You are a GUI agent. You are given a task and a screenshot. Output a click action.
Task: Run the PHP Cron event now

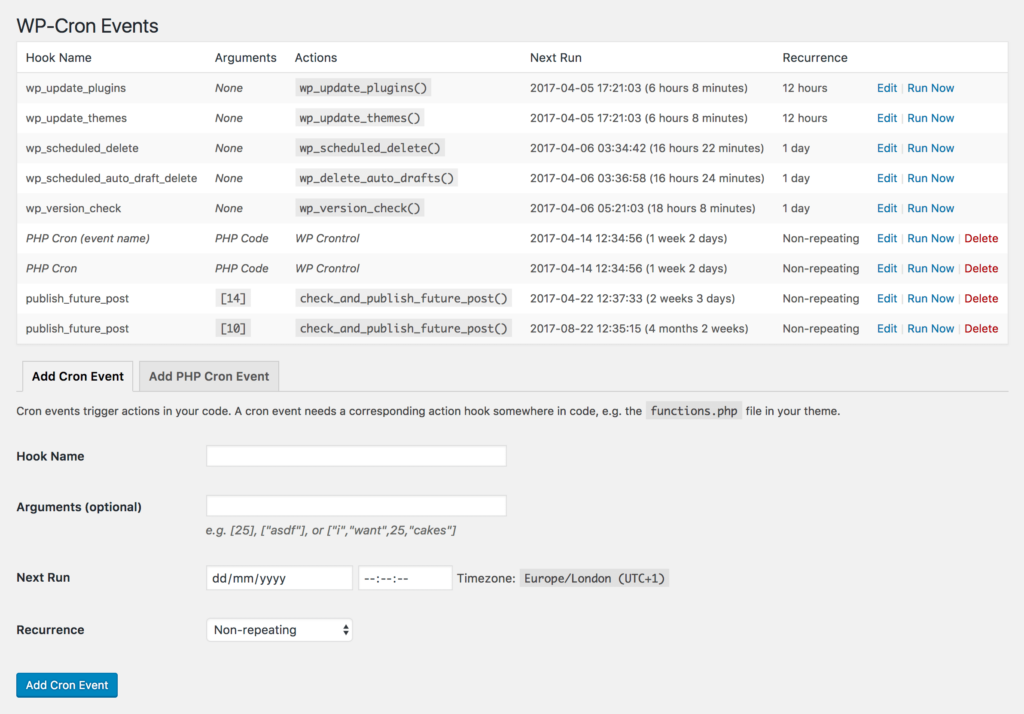coord(930,268)
